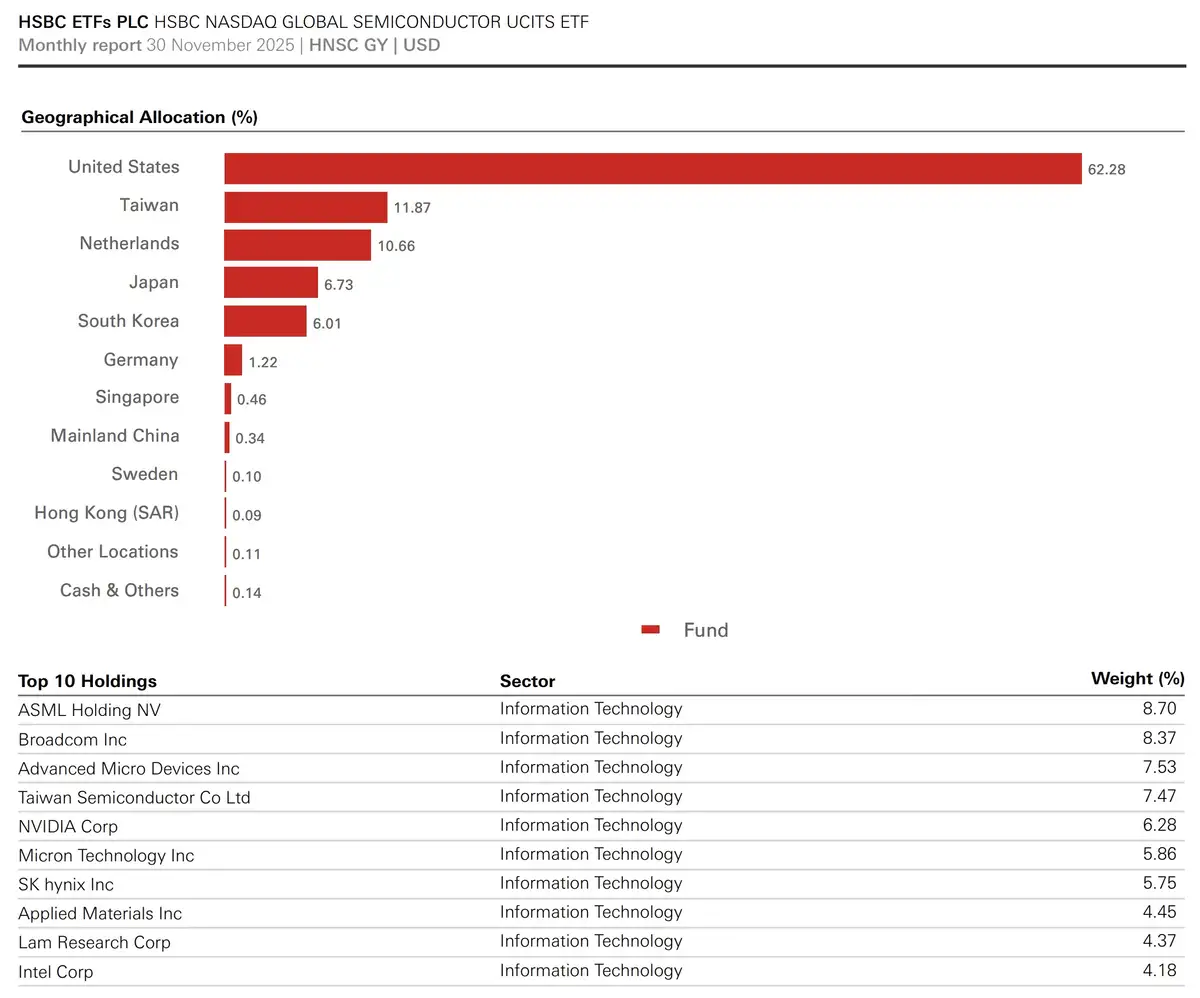
Task: Select the NVIDIA Corp row
Action: [601, 826]
